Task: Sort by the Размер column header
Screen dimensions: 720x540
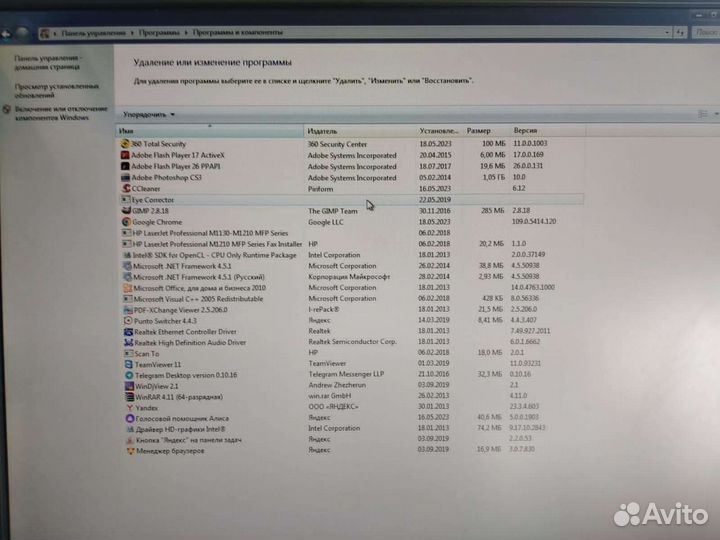Action: (x=487, y=131)
